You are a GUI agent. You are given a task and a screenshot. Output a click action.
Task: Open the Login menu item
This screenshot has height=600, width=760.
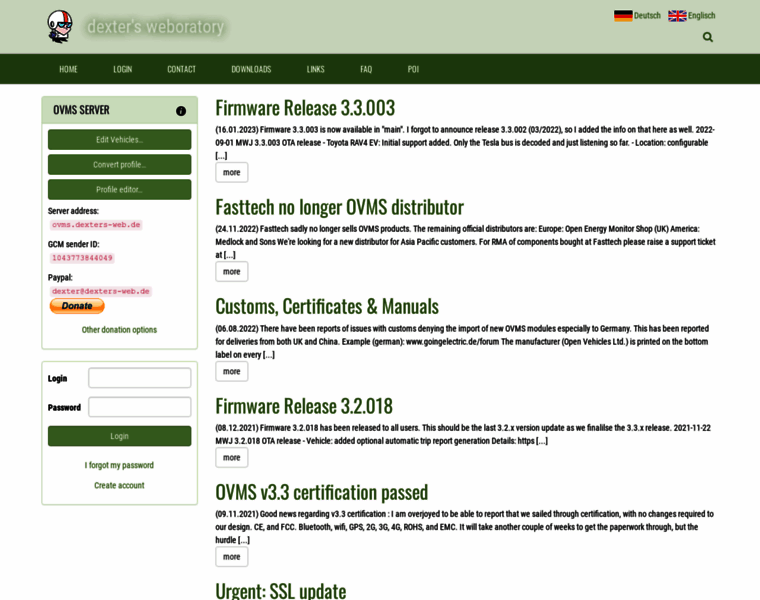[x=123, y=69]
